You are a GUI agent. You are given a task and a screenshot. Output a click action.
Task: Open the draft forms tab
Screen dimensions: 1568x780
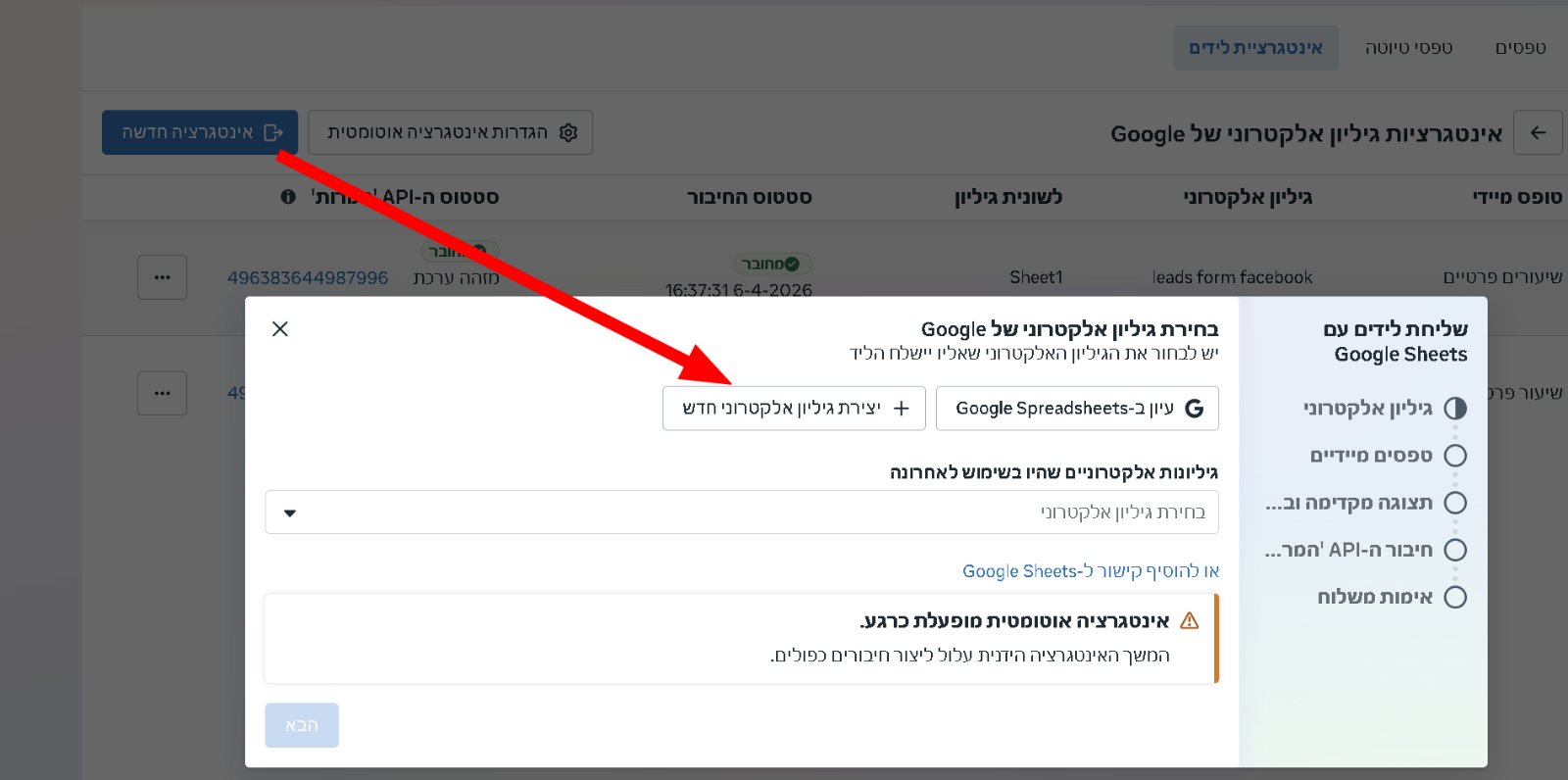[1409, 48]
